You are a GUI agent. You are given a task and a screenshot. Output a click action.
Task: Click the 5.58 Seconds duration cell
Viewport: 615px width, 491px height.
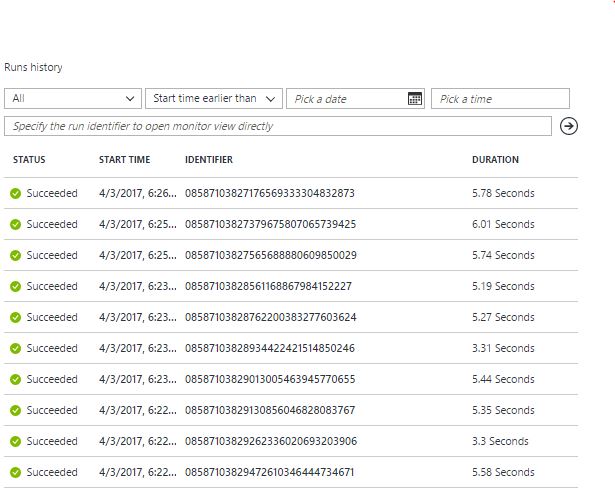point(503,472)
